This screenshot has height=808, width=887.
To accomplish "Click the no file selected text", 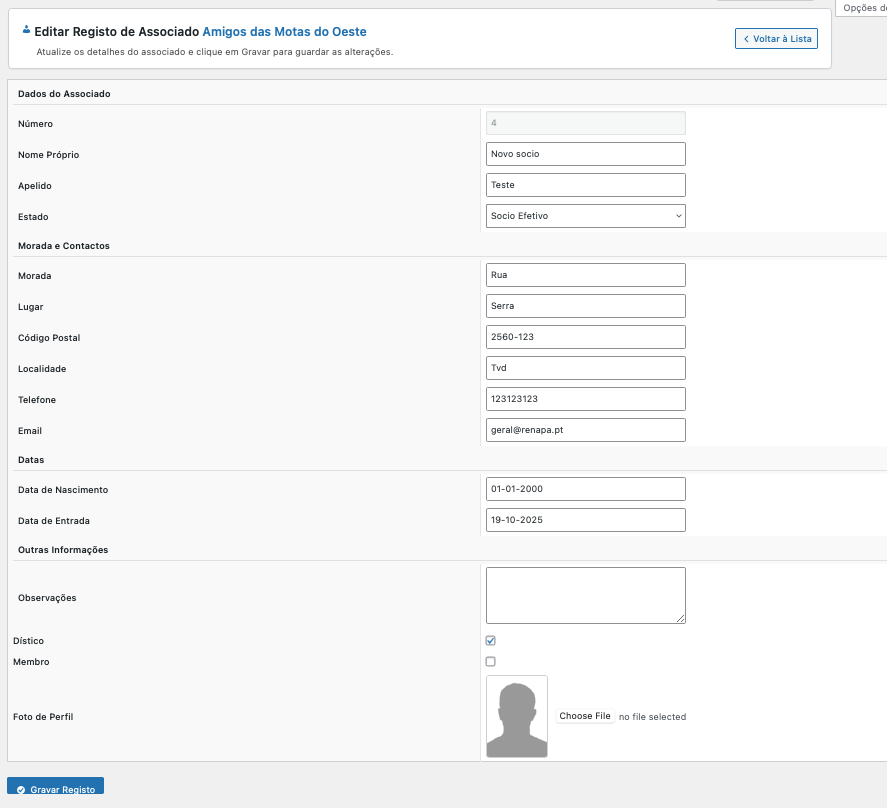I will click(x=652, y=717).
